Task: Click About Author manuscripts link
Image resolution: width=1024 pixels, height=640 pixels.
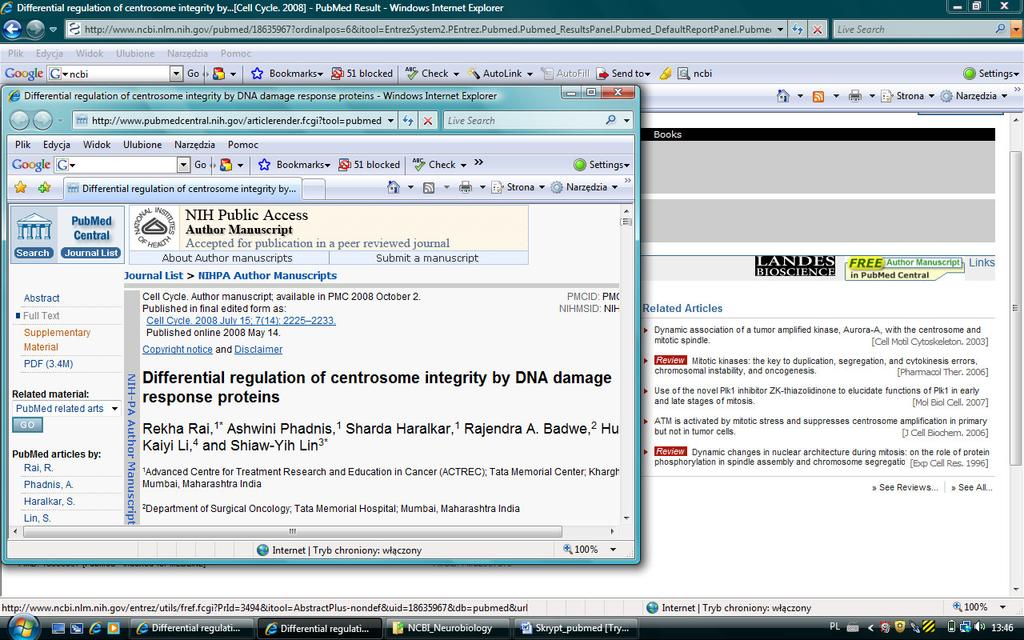Action: 227,258
